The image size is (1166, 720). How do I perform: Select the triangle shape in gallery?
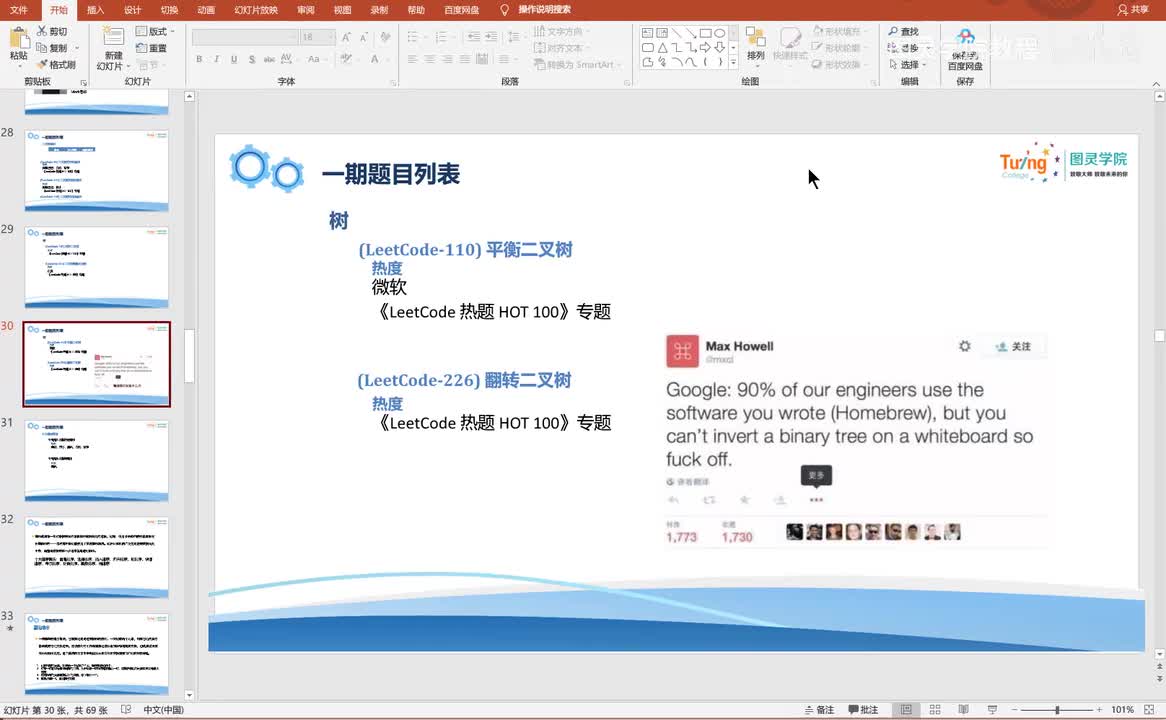(662, 48)
